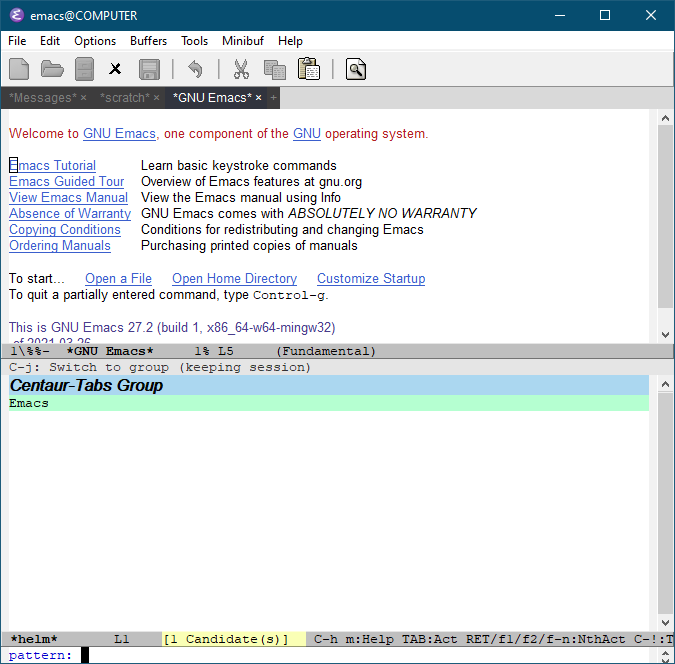
Task: Click the helm pane scrollbar down arrow
Action: [x=665, y=623]
